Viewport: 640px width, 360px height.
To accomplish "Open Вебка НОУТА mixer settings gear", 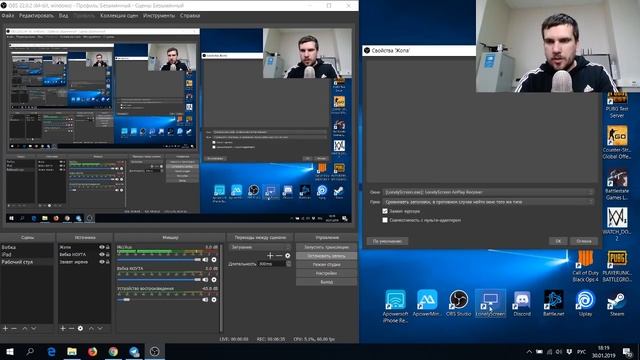I will point(214,280).
